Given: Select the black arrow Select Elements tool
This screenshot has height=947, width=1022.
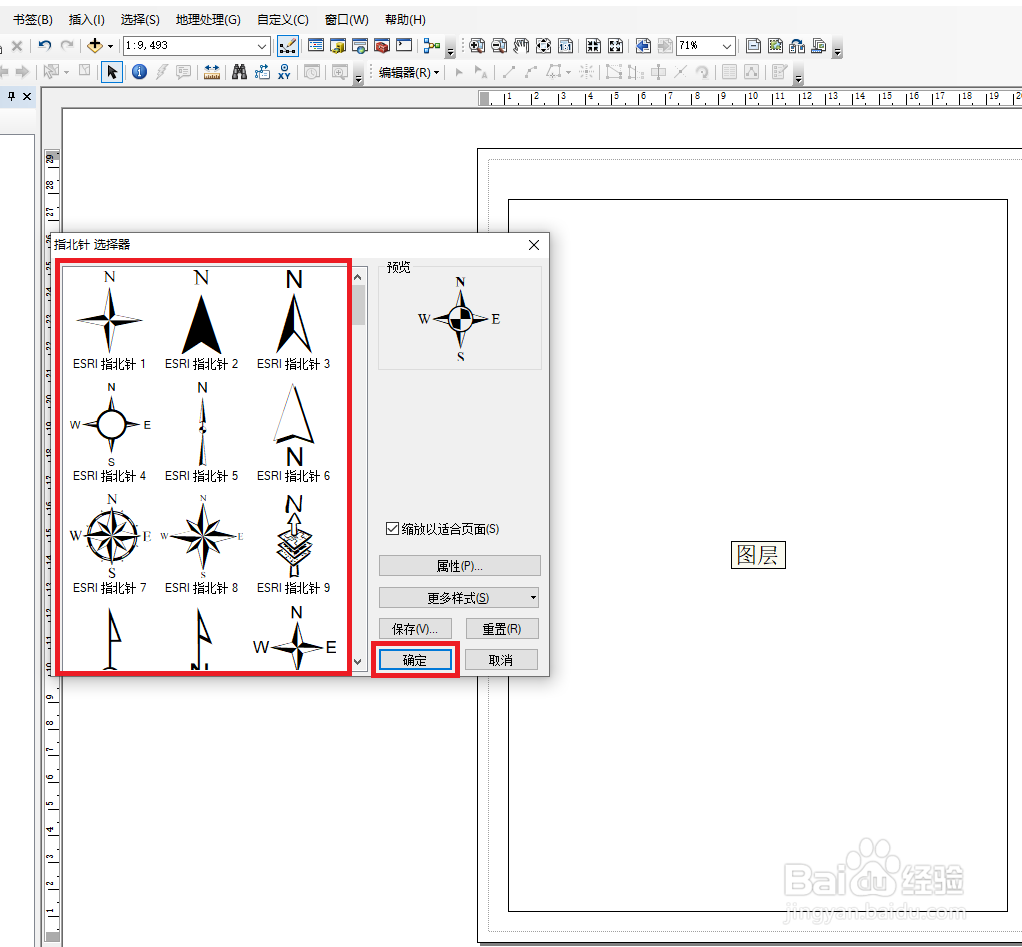Looking at the screenshot, I should [112, 72].
